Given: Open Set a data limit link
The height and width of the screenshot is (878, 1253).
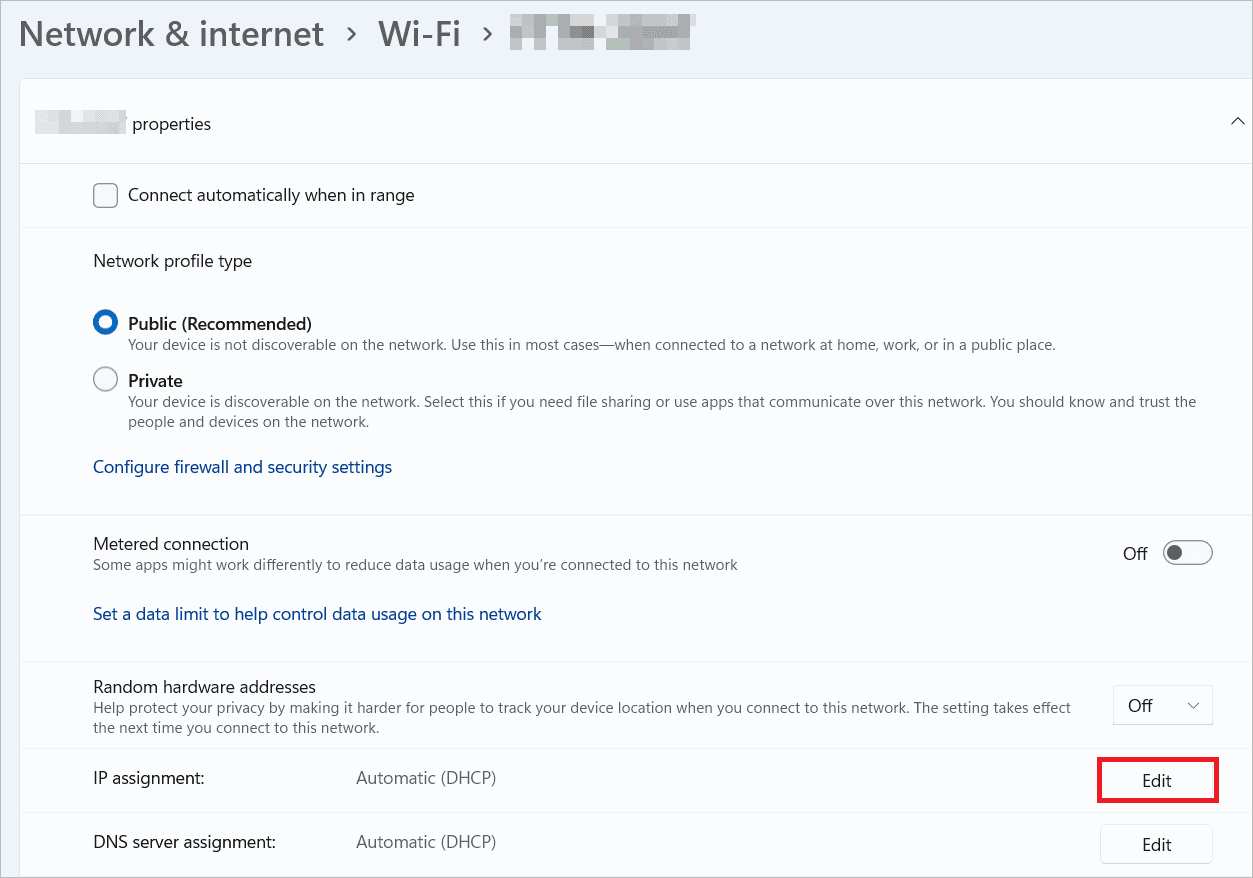Looking at the screenshot, I should [x=317, y=614].
